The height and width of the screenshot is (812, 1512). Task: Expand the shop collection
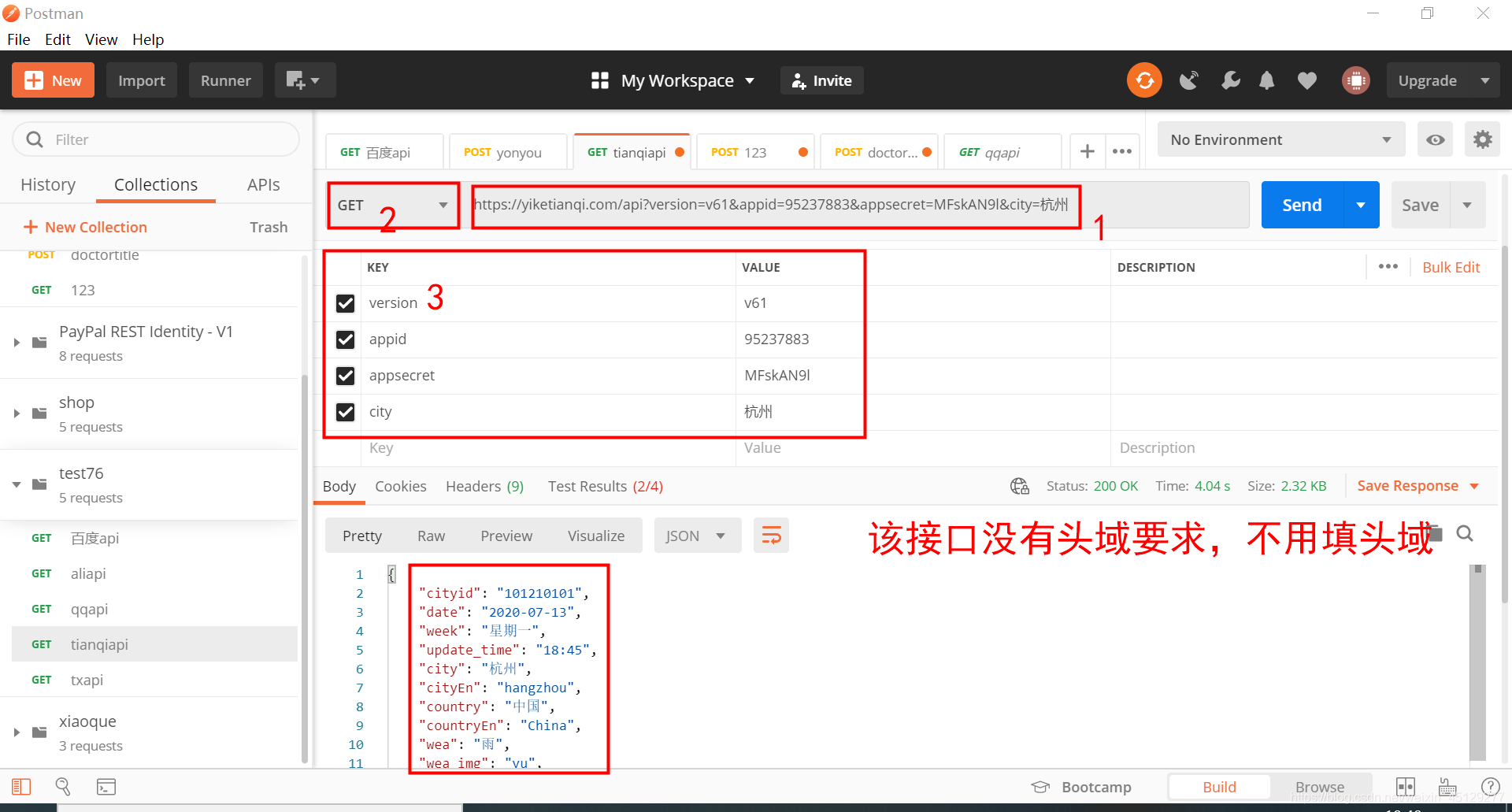[x=17, y=413]
